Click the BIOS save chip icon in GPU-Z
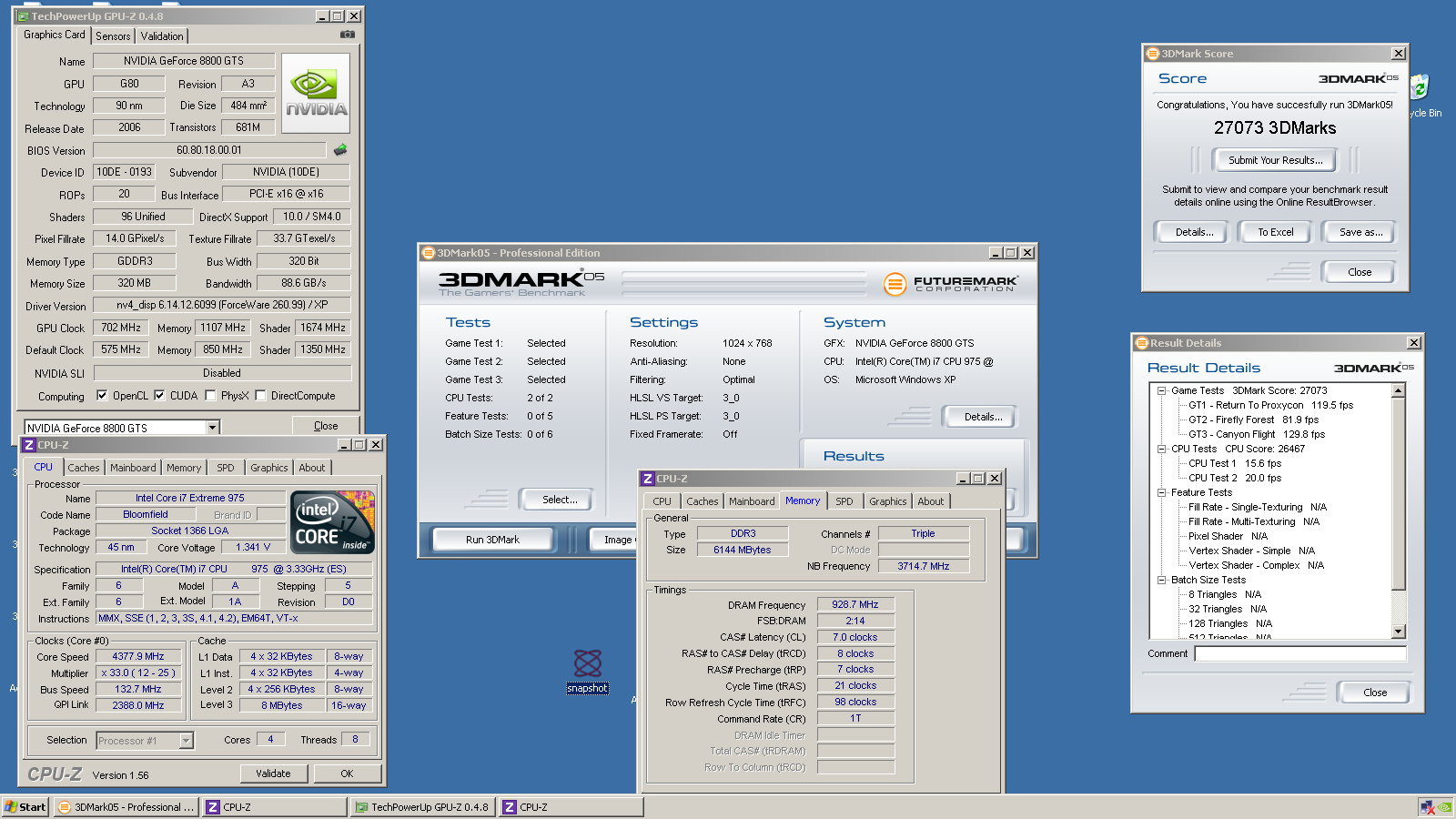The image size is (1456, 819). pos(340,149)
